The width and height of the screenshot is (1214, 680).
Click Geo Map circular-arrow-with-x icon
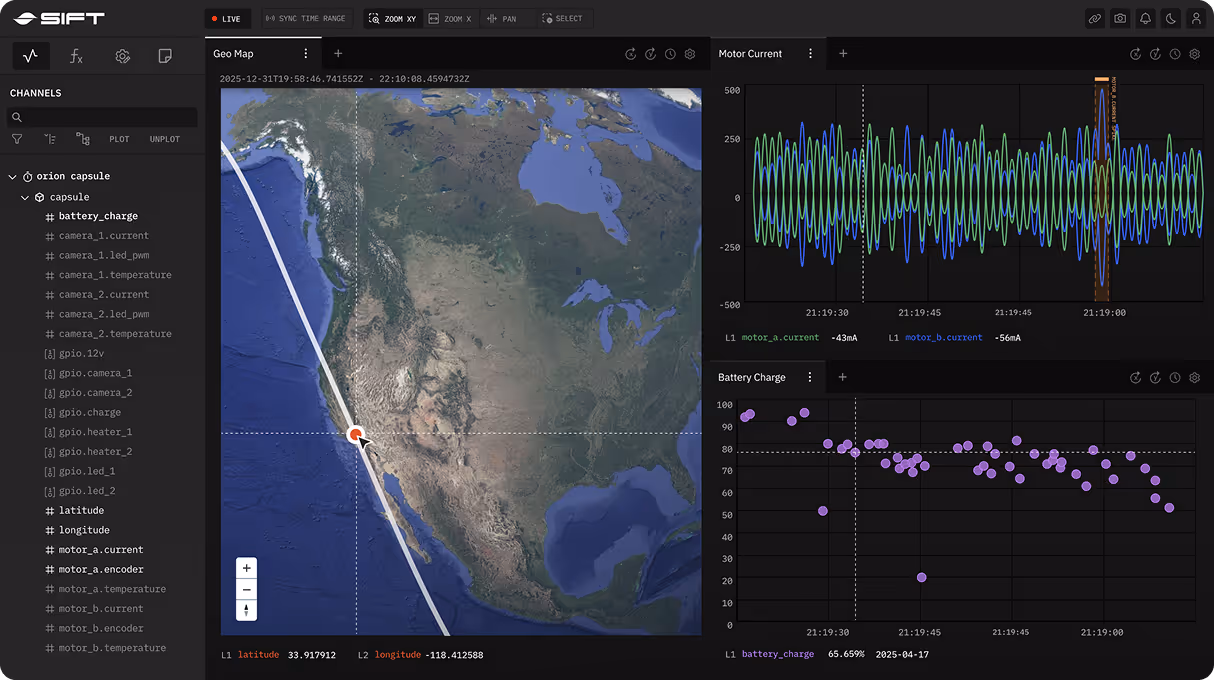[631, 54]
